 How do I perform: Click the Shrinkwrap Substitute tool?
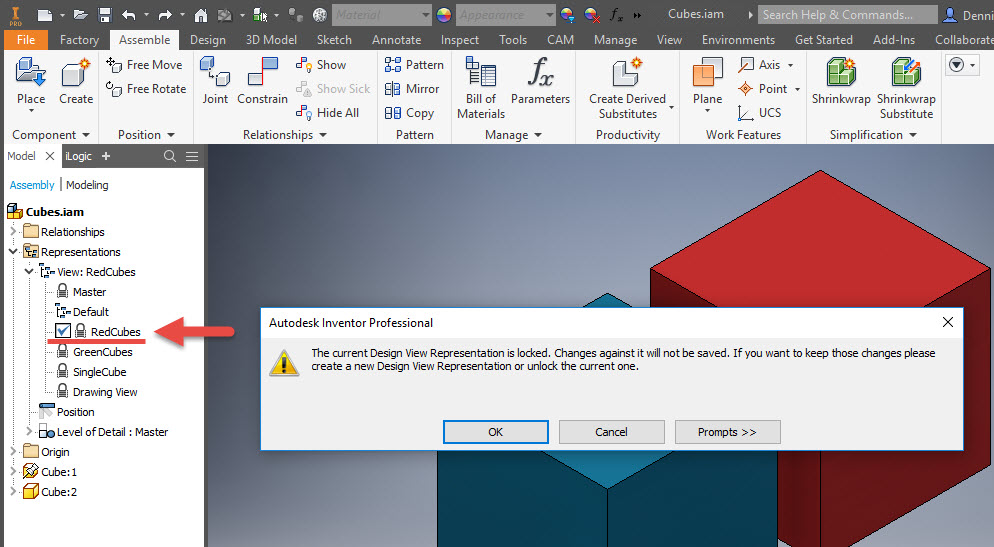pos(906,88)
